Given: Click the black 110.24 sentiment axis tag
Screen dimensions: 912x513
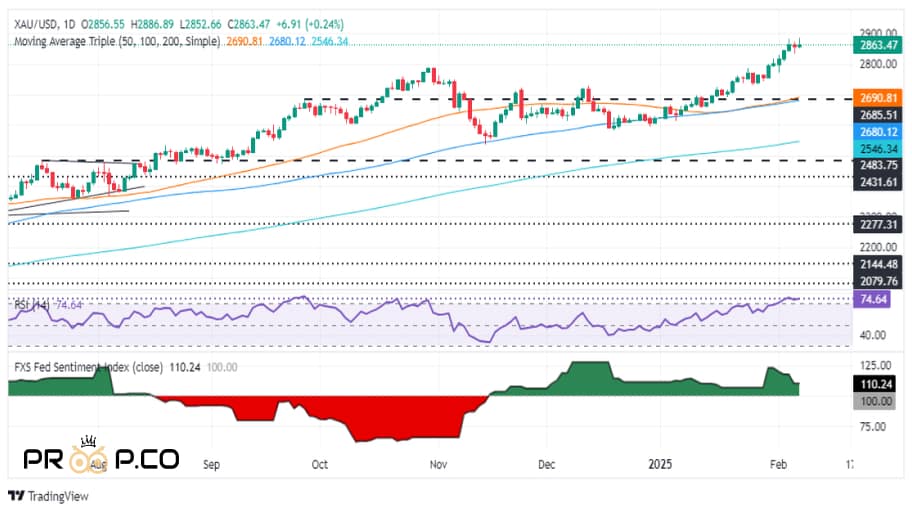Looking at the screenshot, I should pos(874,384).
